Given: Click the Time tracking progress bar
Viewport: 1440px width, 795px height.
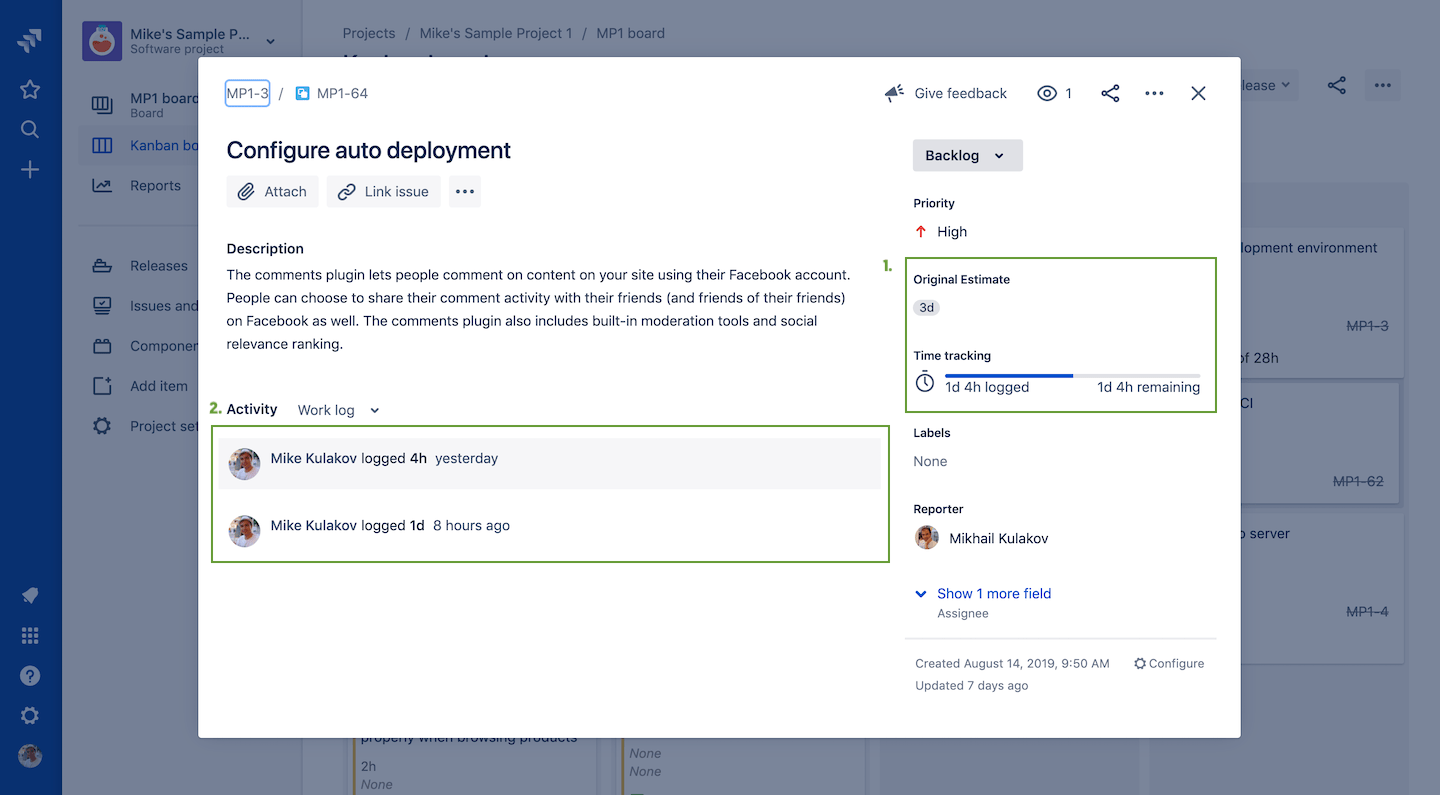Looking at the screenshot, I should click(1072, 376).
